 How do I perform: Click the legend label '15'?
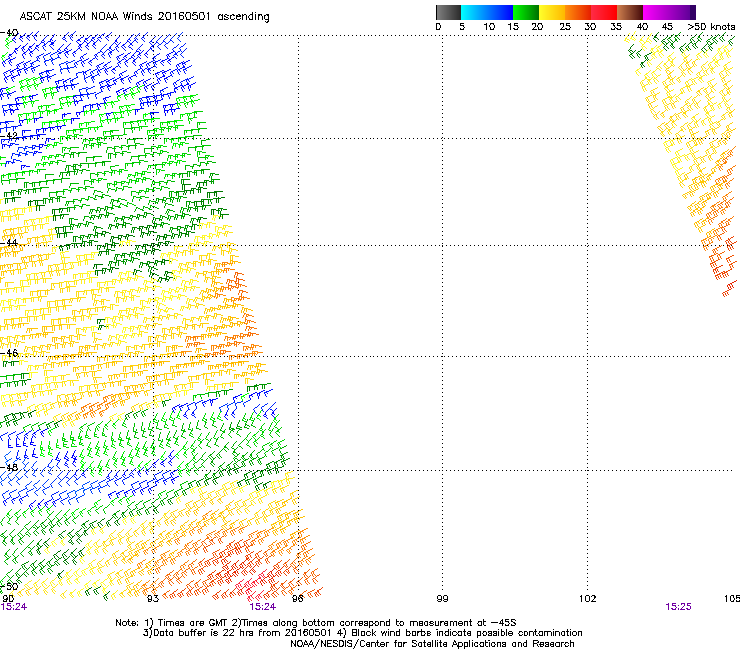point(513,27)
